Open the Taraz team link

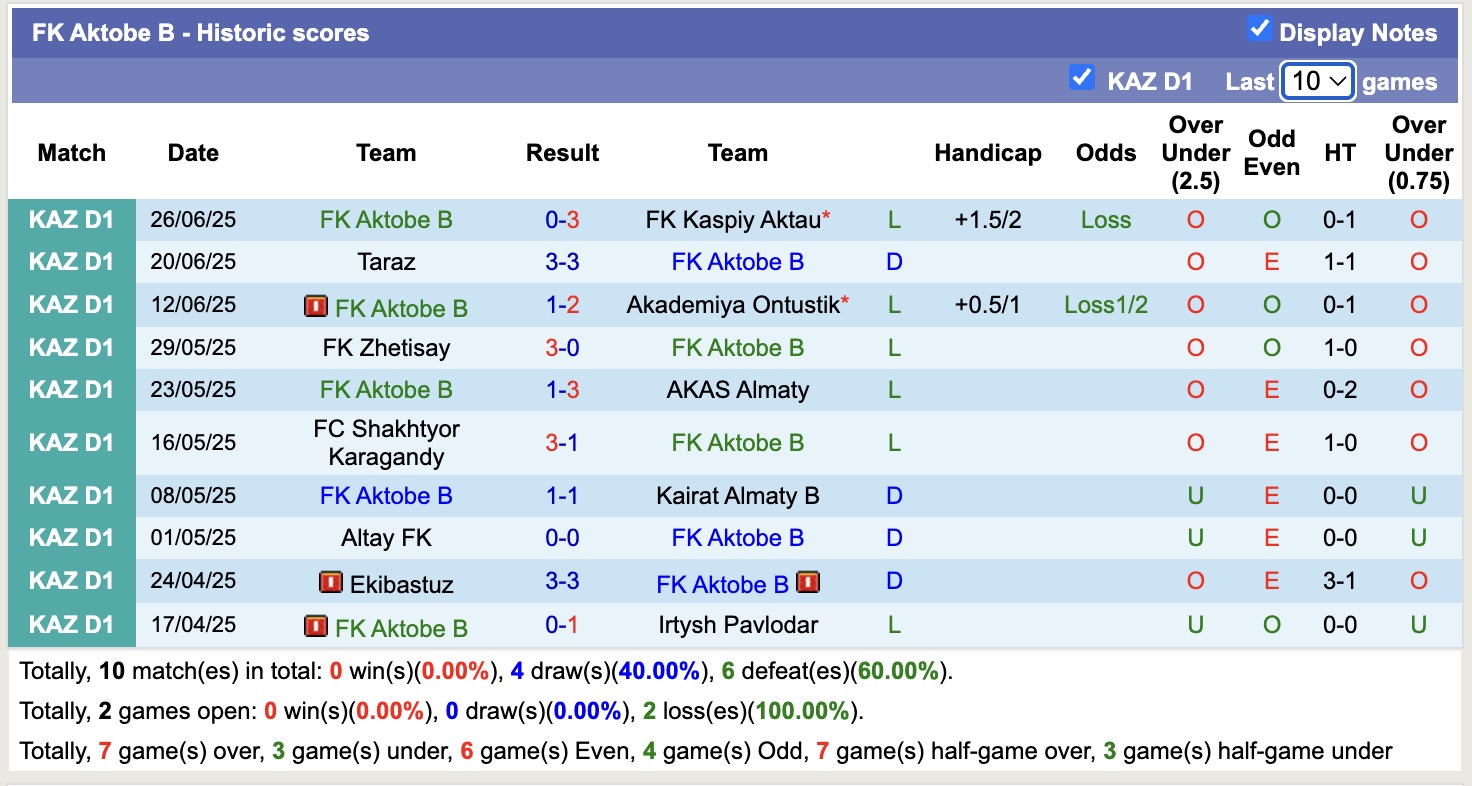pos(386,262)
